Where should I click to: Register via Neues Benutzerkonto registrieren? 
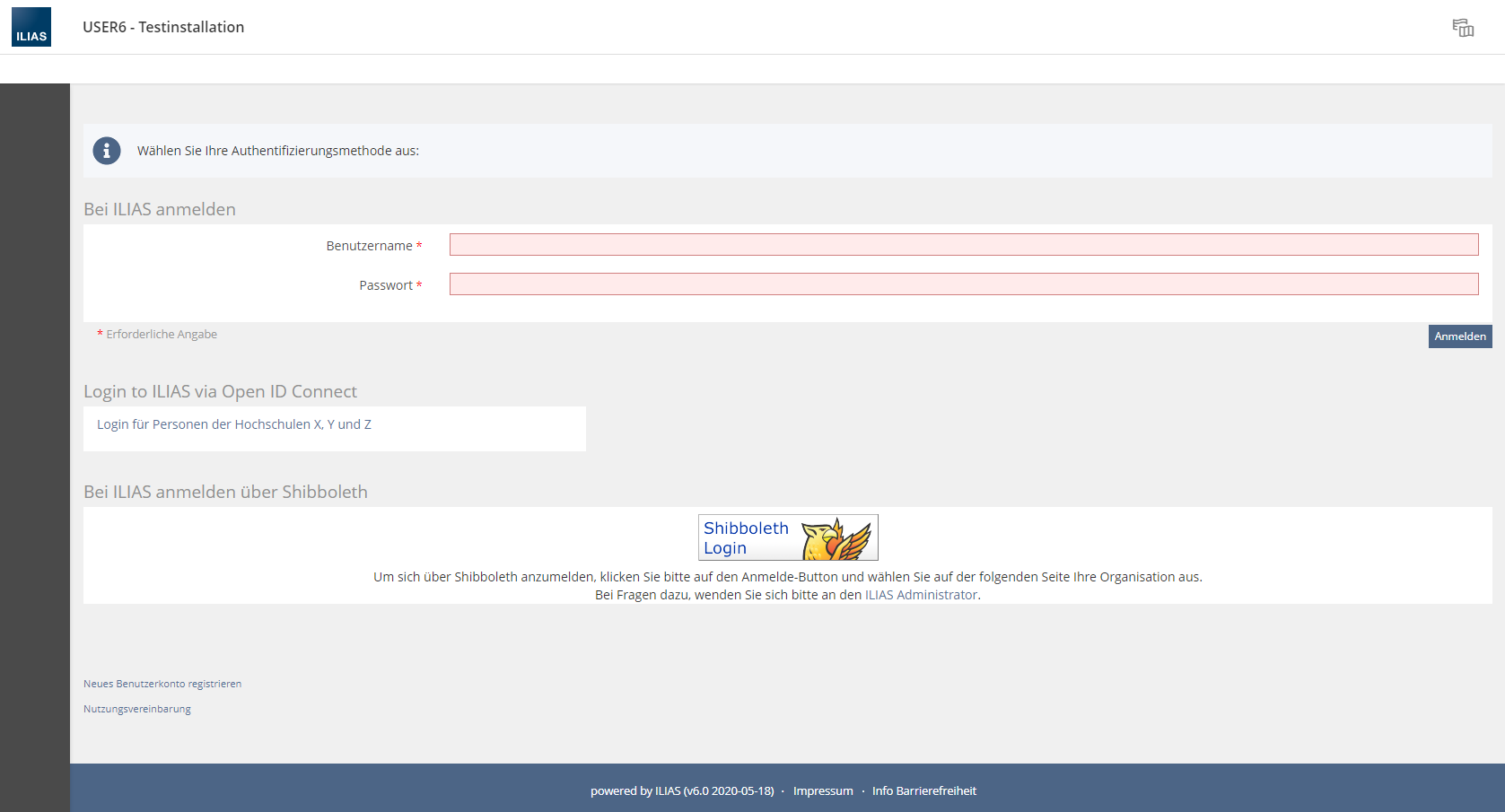[x=162, y=684]
